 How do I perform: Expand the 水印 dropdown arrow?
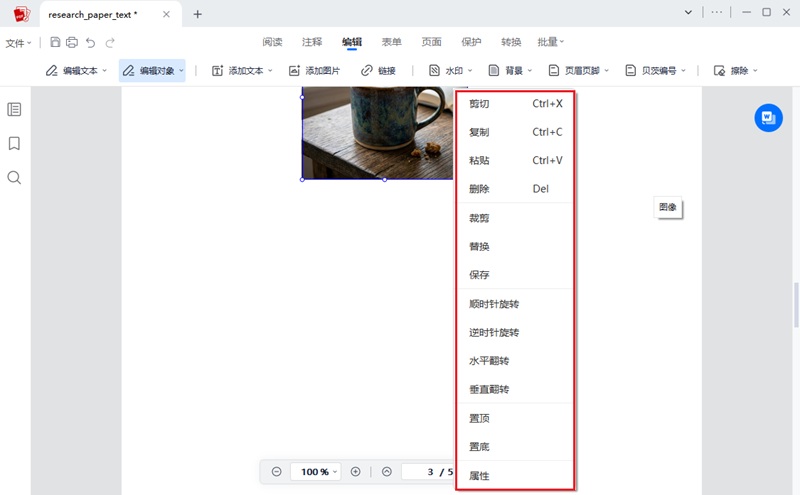click(x=470, y=71)
